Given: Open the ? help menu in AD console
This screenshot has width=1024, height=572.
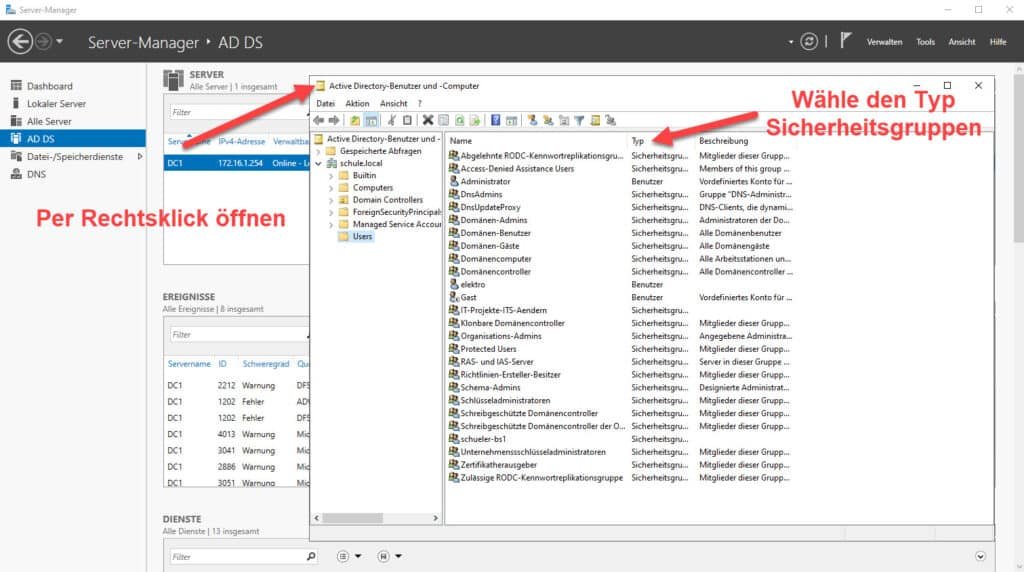Looking at the screenshot, I should click(419, 103).
